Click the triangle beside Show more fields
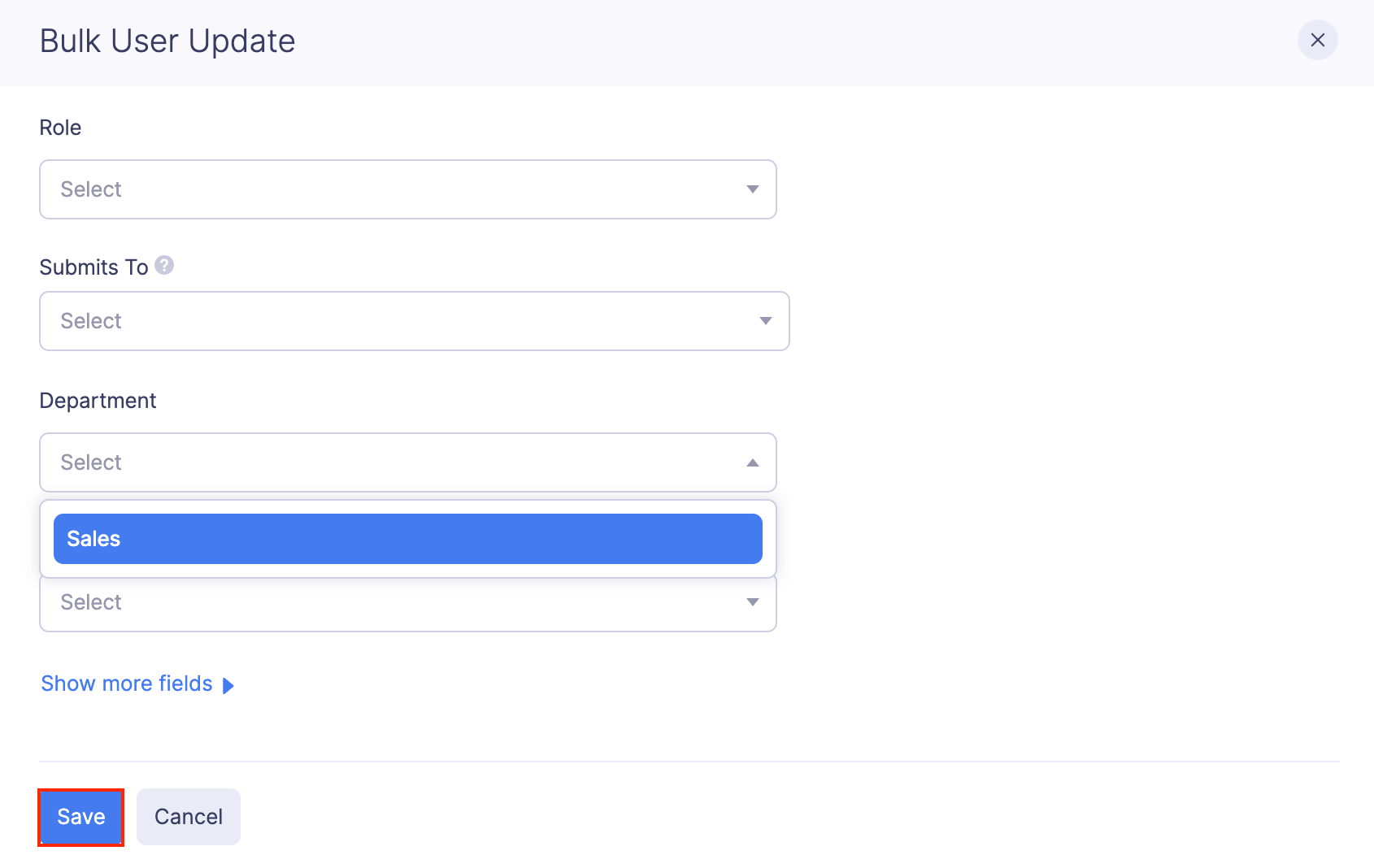The width and height of the screenshot is (1374, 868). point(228,685)
